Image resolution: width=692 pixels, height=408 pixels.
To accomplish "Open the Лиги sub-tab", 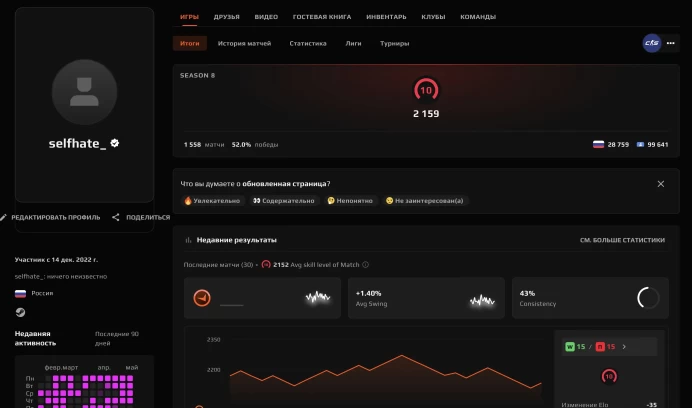I will click(x=353, y=43).
